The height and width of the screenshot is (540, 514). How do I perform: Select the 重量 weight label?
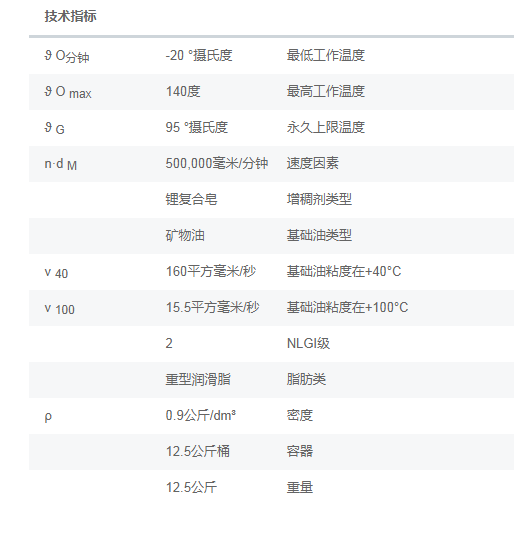[x=300, y=488]
